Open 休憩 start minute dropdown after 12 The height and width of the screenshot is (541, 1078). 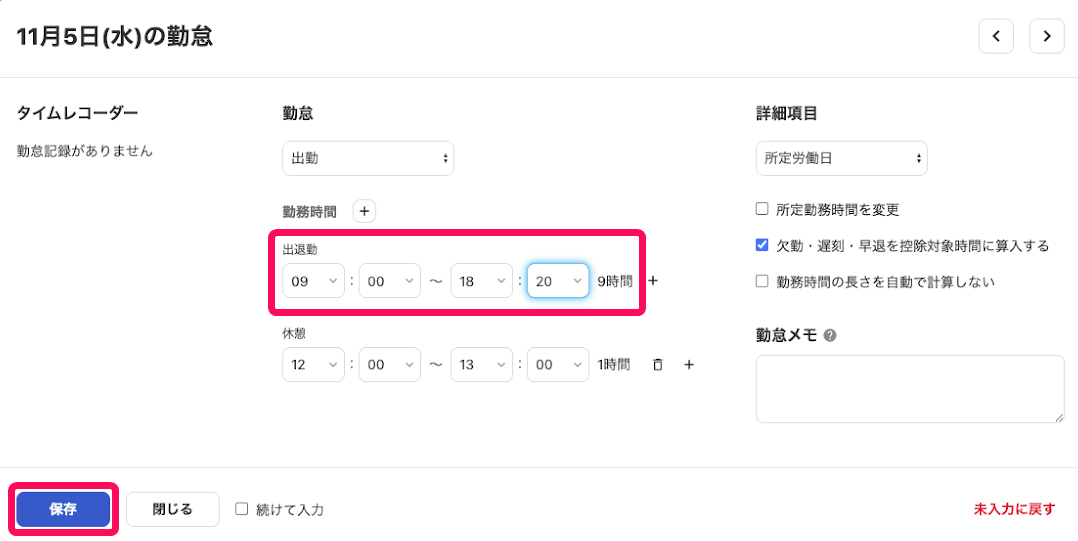(x=390, y=364)
